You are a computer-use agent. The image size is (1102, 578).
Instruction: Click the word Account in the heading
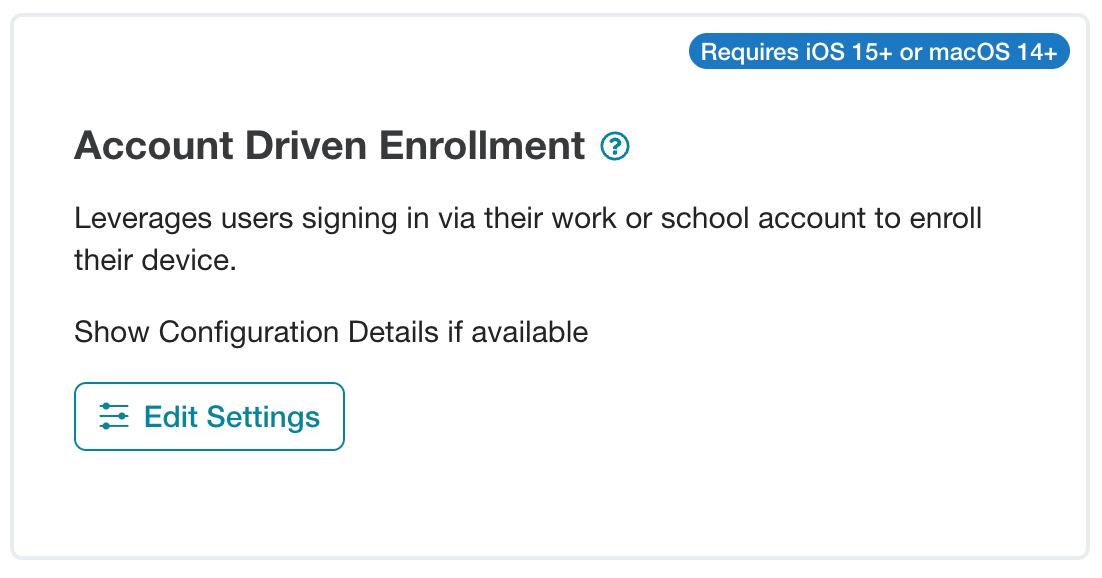[x=154, y=146]
